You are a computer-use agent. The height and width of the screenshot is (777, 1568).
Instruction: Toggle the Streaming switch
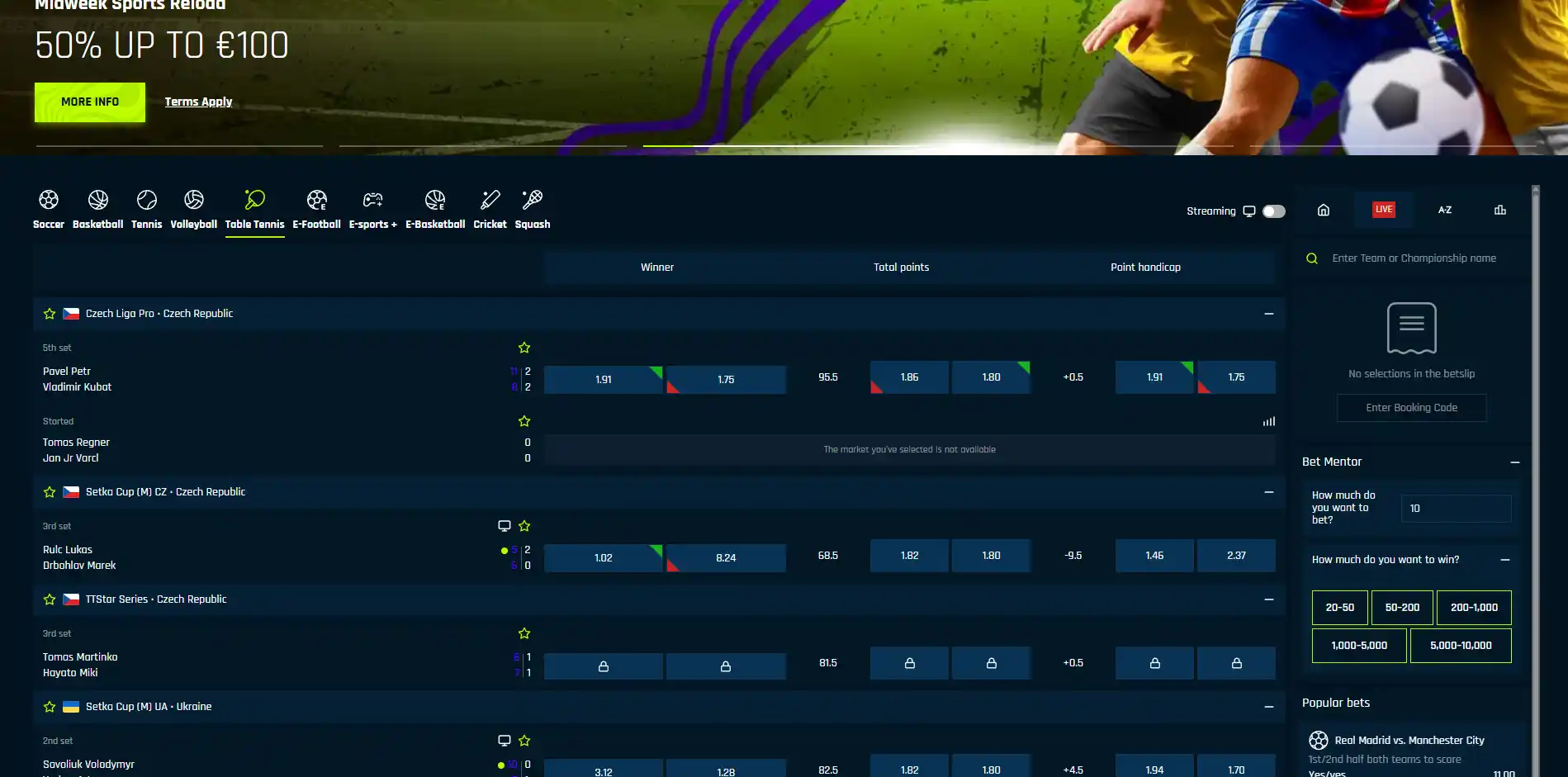click(1274, 211)
